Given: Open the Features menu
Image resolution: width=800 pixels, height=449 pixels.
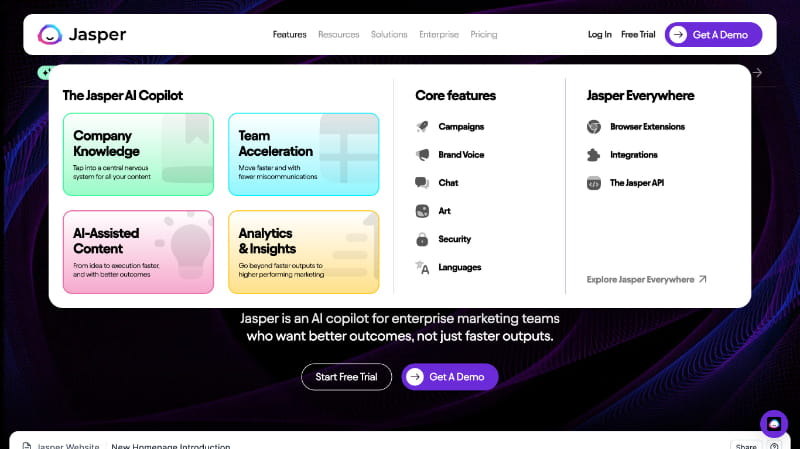Looking at the screenshot, I should tap(289, 34).
